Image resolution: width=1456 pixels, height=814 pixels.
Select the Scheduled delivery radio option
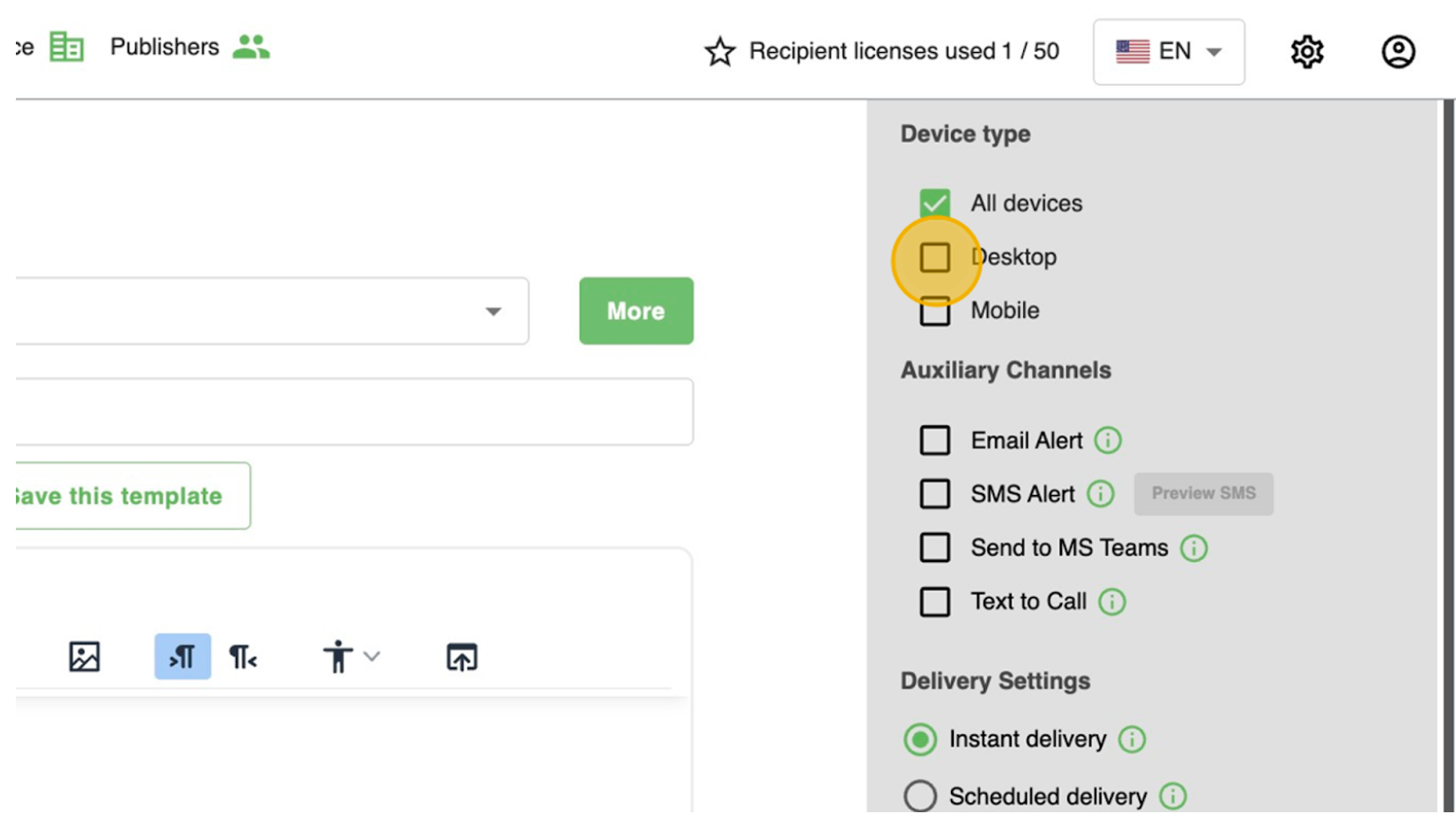click(x=920, y=796)
